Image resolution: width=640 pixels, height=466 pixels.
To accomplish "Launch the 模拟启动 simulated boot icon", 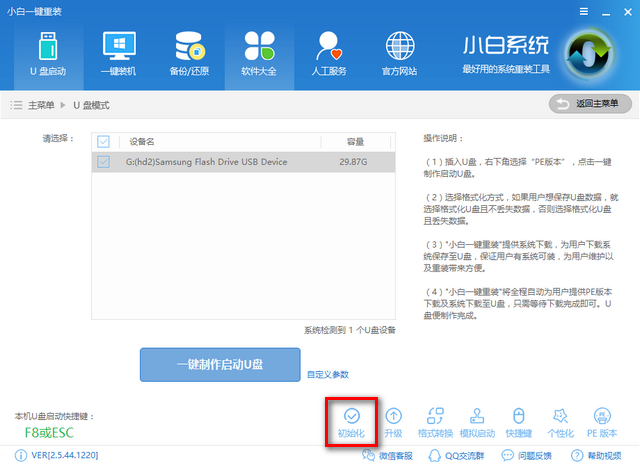I will tap(476, 416).
